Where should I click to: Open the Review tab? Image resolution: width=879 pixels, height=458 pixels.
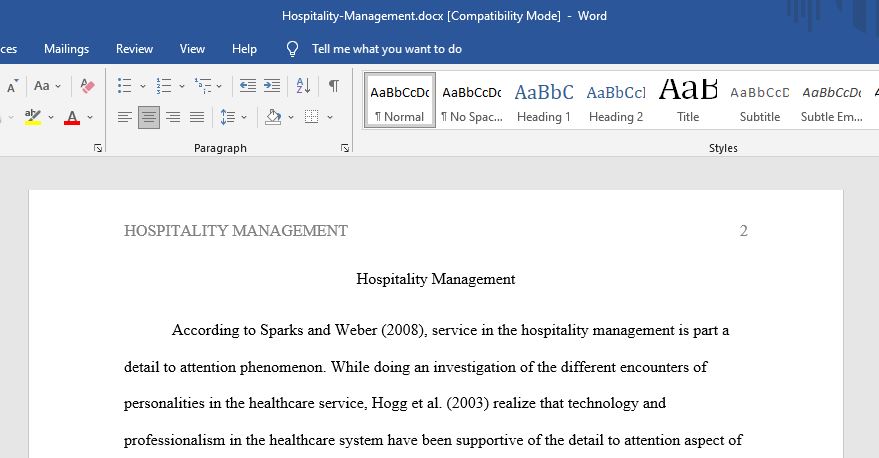[134, 49]
